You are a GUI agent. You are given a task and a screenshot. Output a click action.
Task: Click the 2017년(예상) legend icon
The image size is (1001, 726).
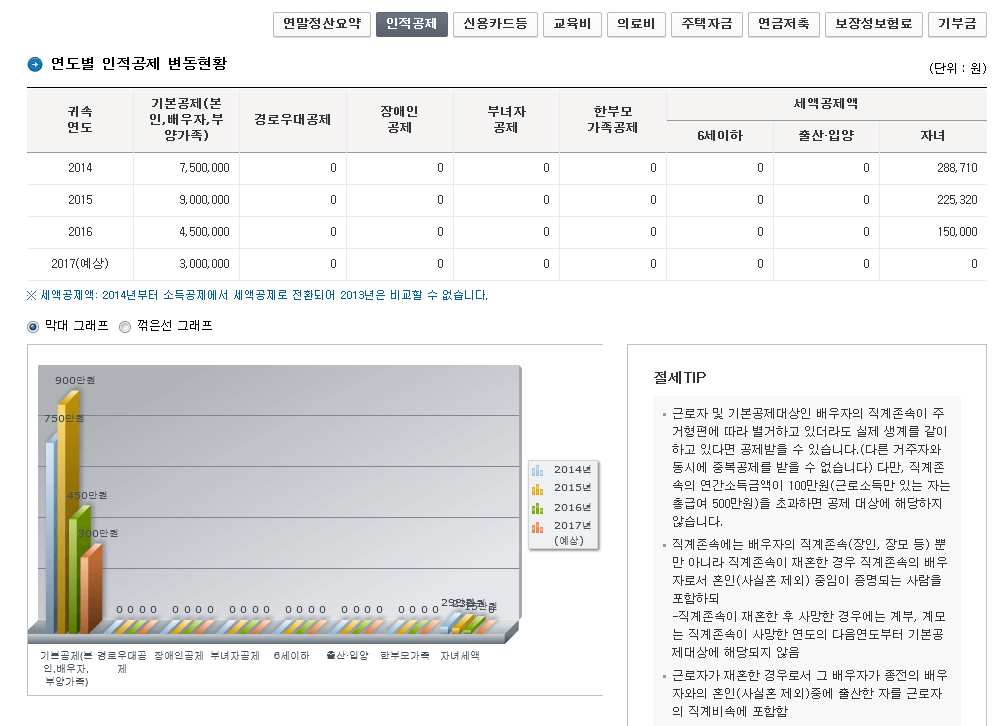(x=538, y=527)
